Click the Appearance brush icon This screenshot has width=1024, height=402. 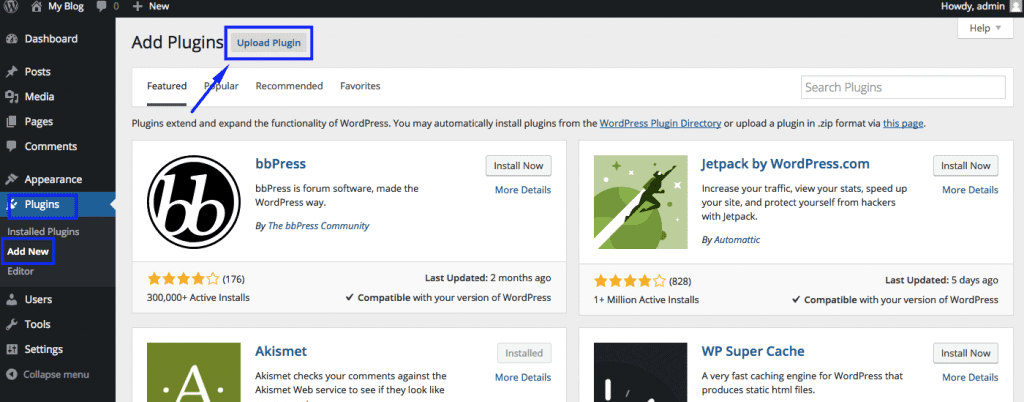click(12, 179)
